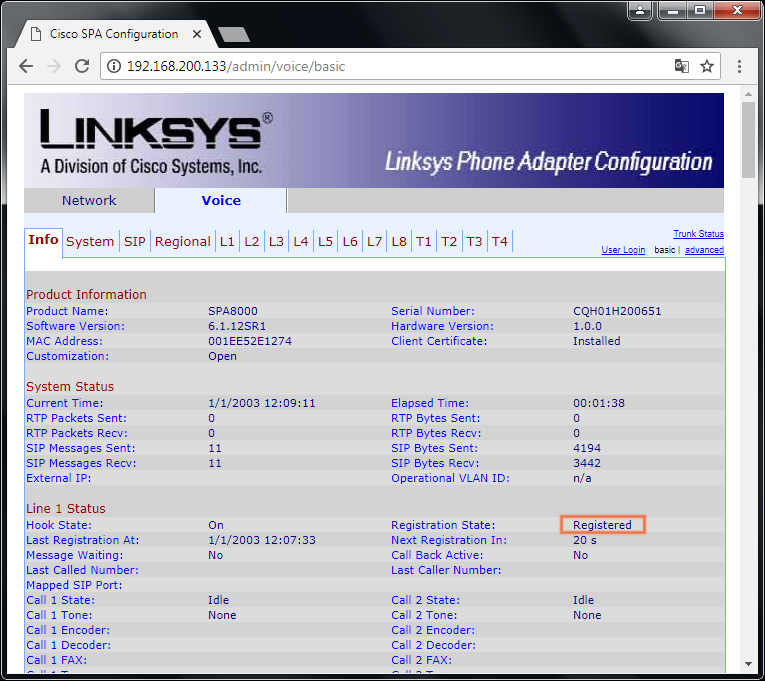Click the Elapsed Time value 00:01:38
The height and width of the screenshot is (681, 765).
[599, 403]
